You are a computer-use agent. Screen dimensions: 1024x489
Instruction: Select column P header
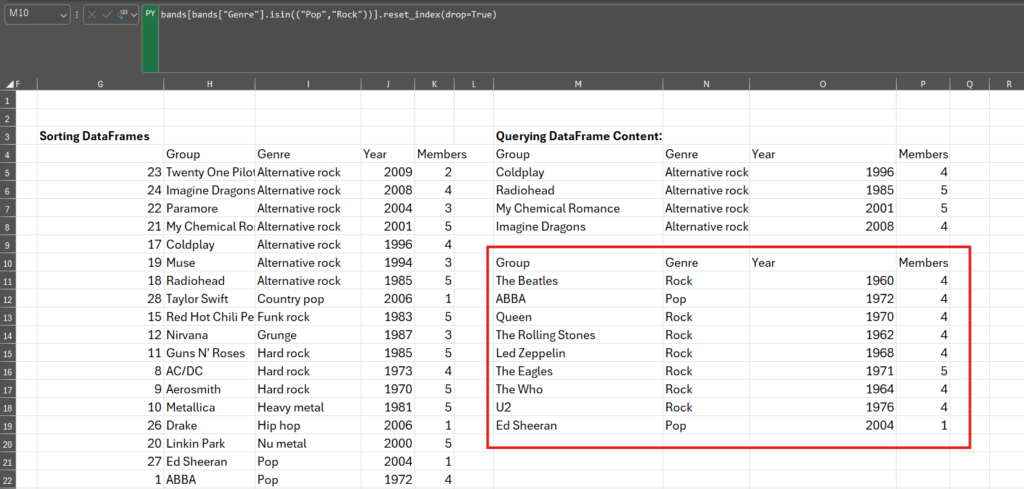pos(923,84)
